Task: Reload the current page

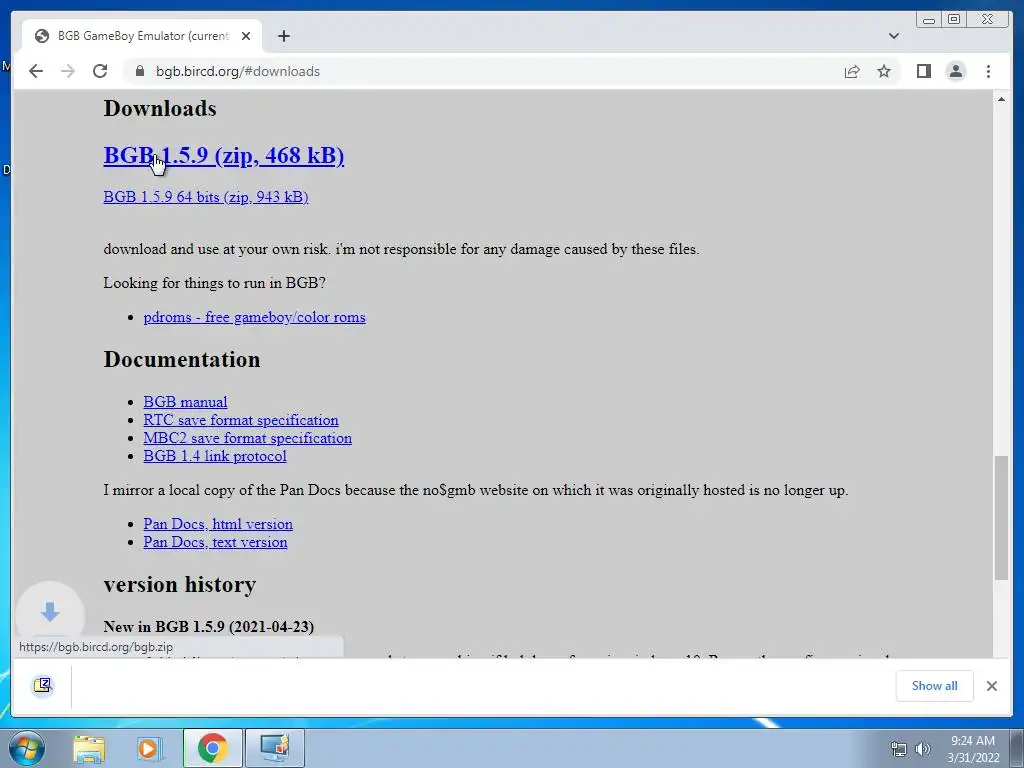Action: 100,71
